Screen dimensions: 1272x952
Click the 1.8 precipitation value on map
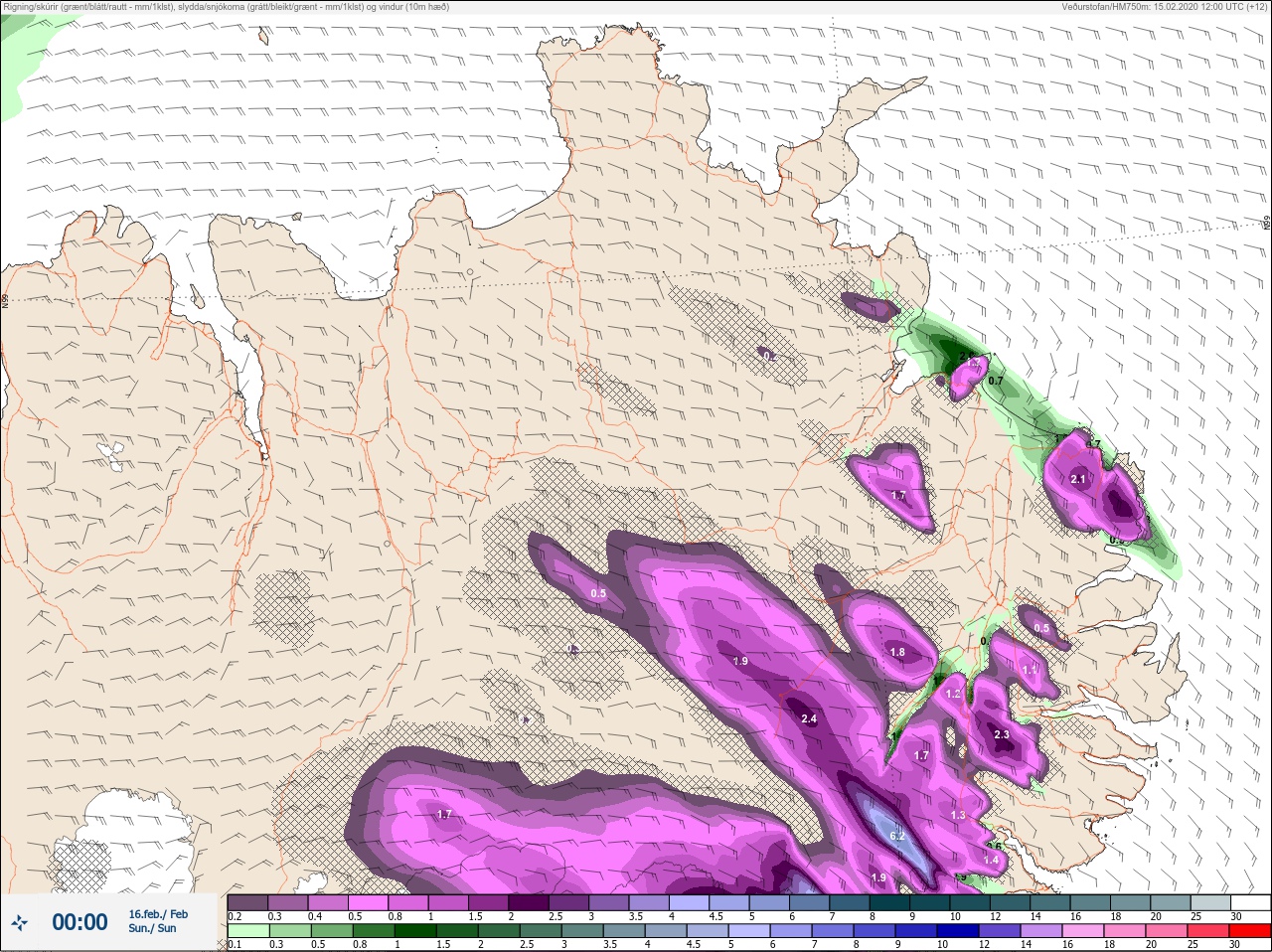click(x=897, y=652)
